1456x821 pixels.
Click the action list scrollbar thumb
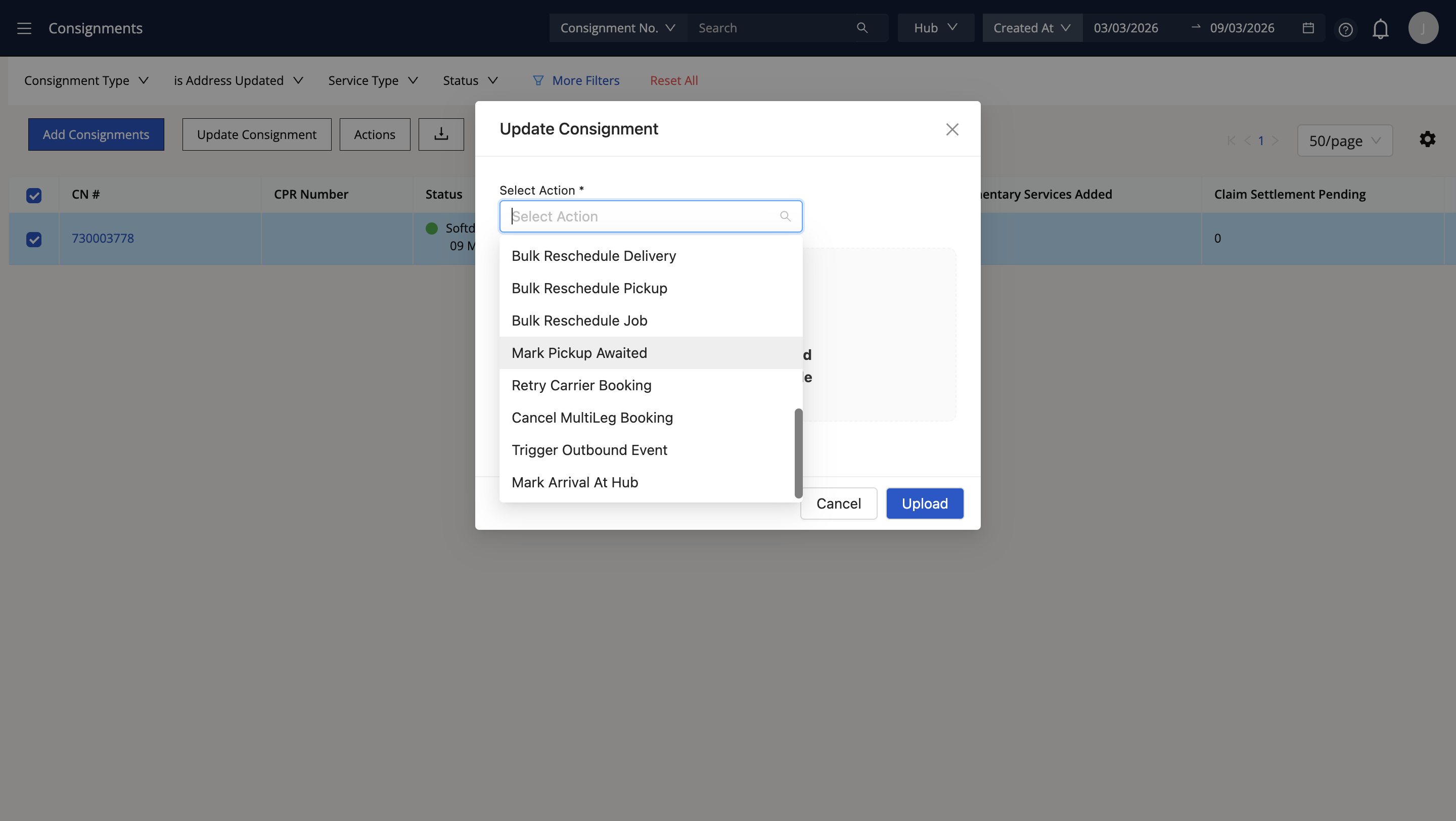(x=798, y=453)
